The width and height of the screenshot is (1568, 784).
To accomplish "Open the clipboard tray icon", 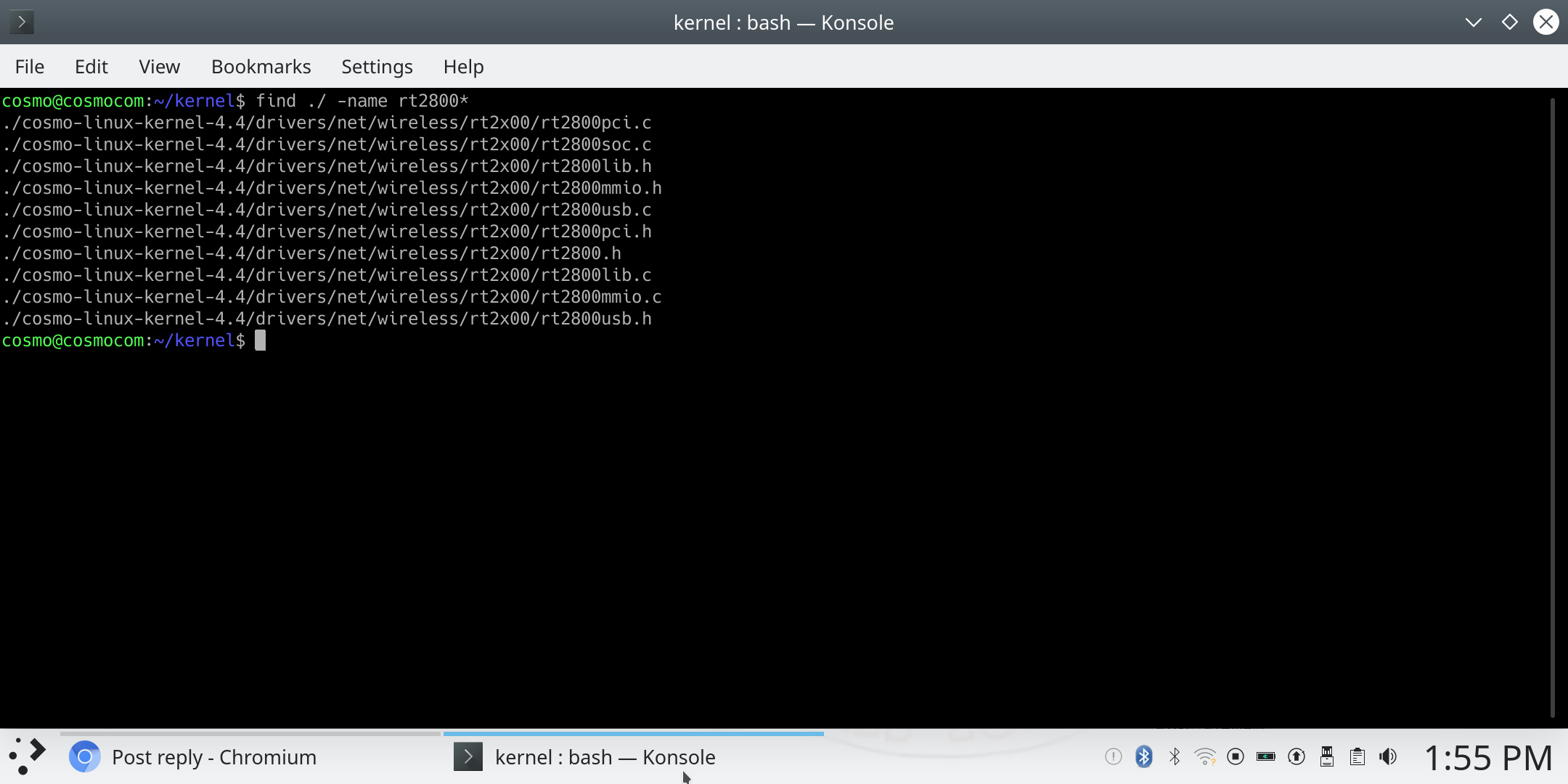I will click(1357, 757).
